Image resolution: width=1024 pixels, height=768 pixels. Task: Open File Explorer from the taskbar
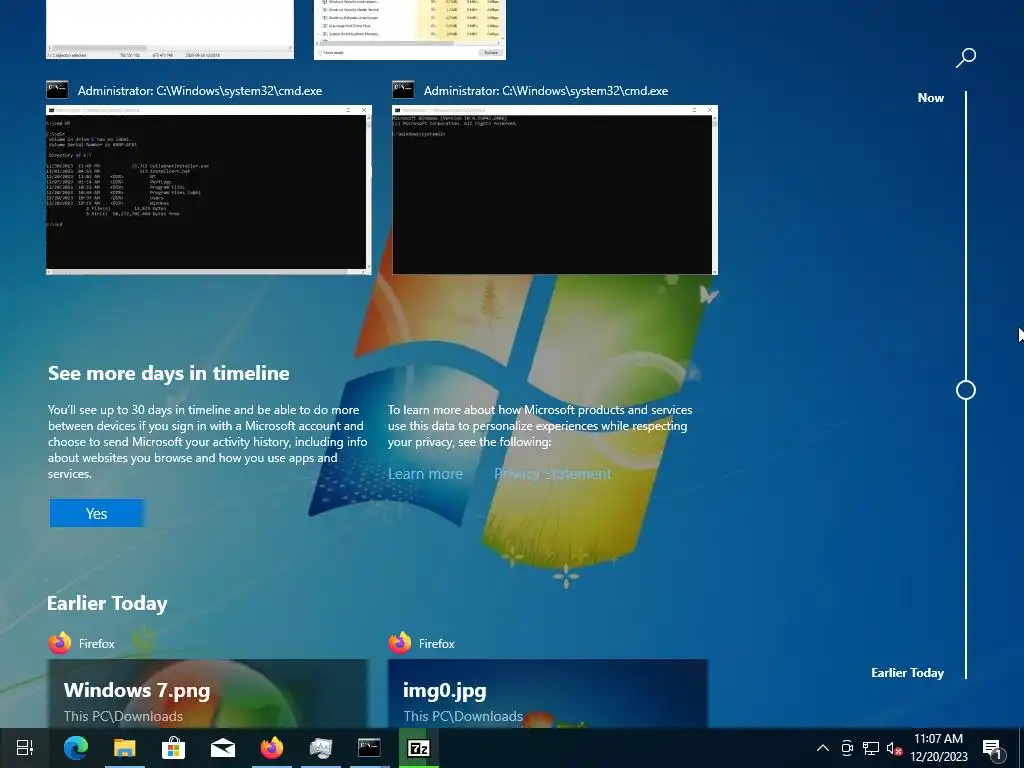tap(124, 748)
